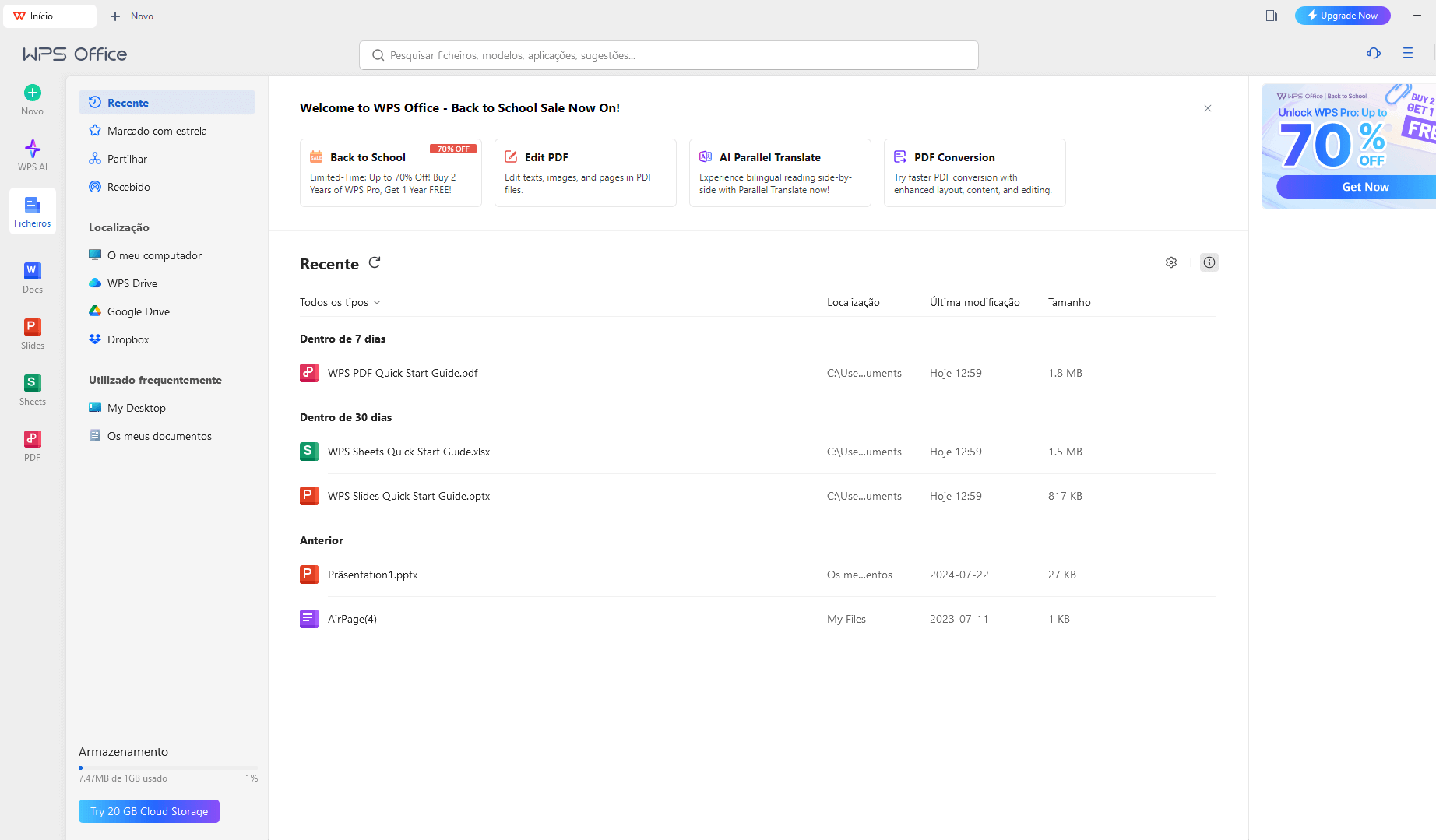Open the Back to School promo card

click(391, 173)
